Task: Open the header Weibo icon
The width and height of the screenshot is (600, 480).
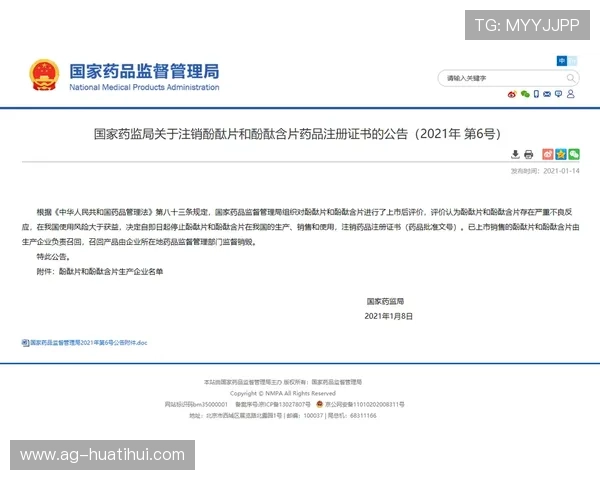Action: click(x=512, y=94)
